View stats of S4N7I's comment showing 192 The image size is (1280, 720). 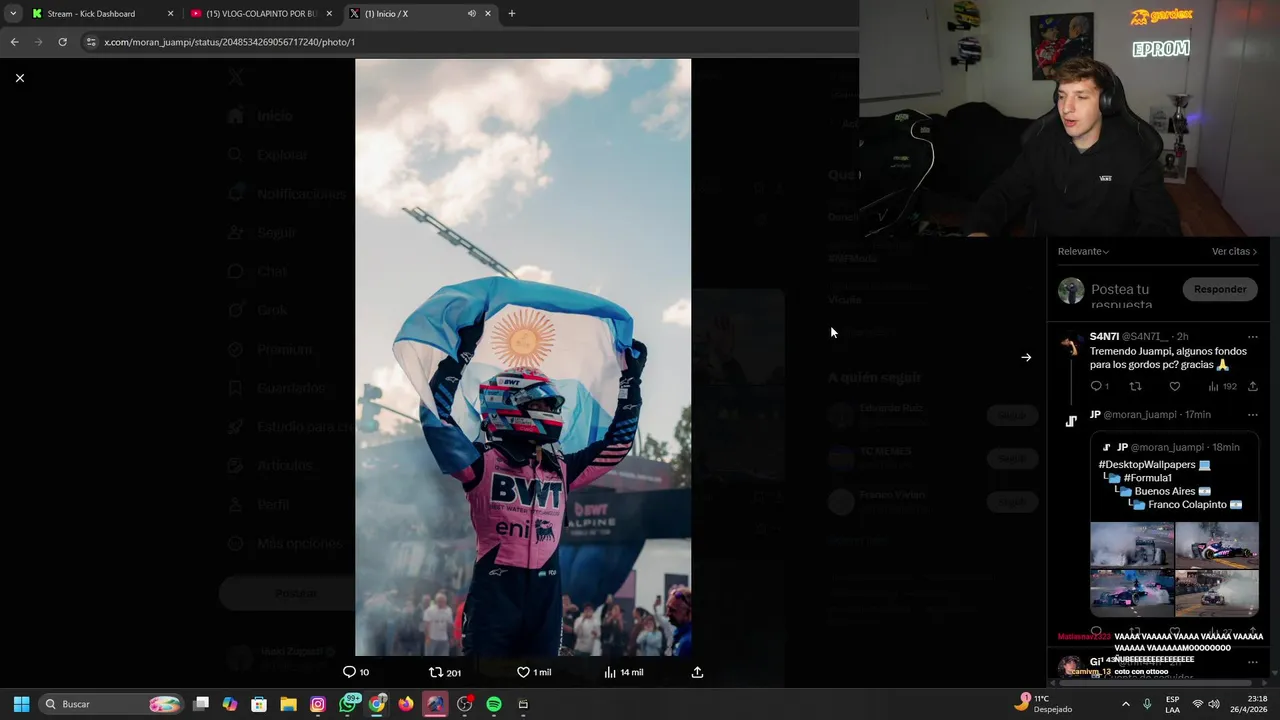click(1222, 386)
